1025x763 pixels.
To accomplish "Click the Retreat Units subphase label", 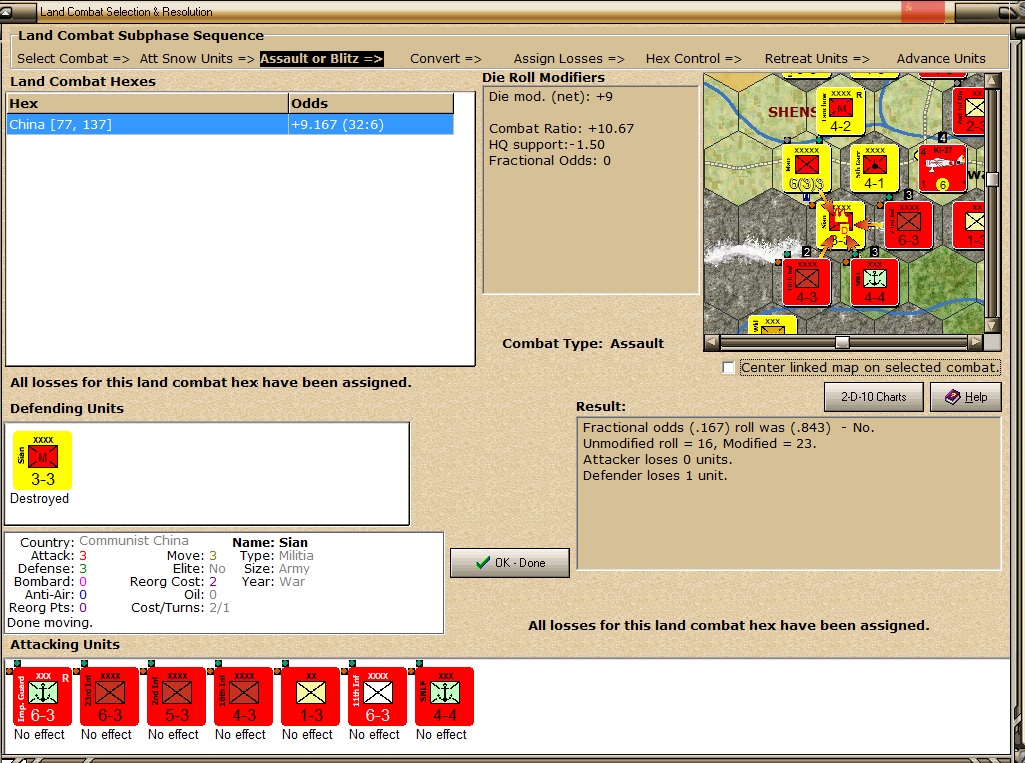I will click(x=817, y=58).
